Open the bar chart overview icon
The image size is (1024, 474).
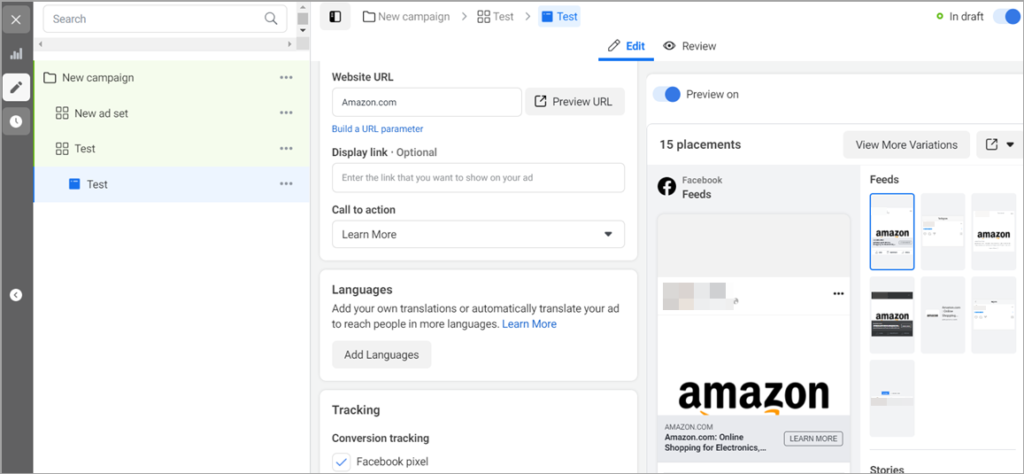pyautogui.click(x=16, y=54)
